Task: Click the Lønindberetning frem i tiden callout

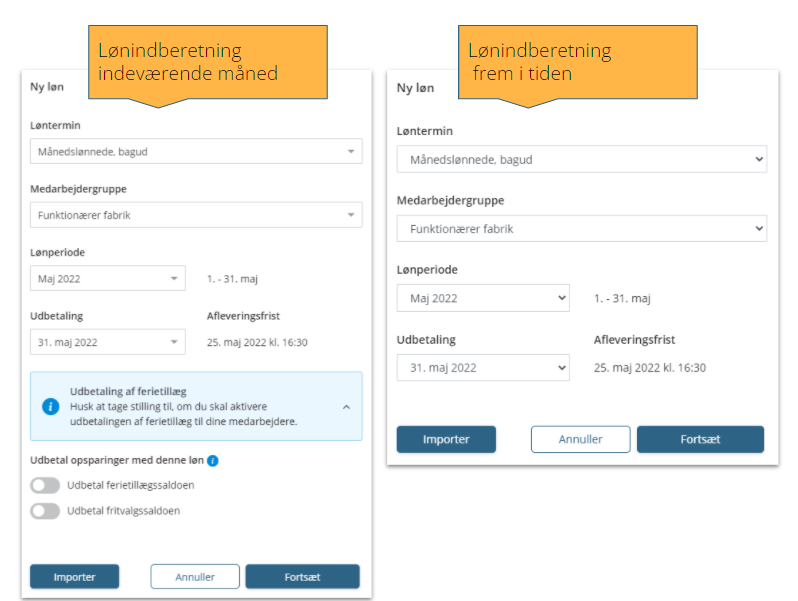Action: click(578, 62)
